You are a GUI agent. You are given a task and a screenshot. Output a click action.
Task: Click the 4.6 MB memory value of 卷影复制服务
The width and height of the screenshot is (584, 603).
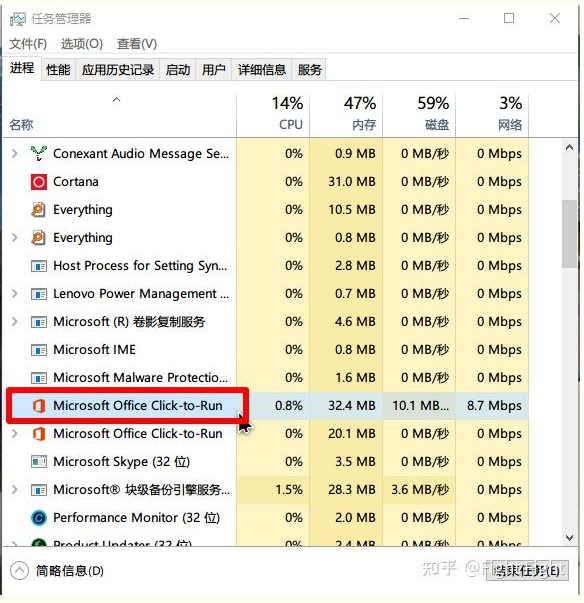355,321
